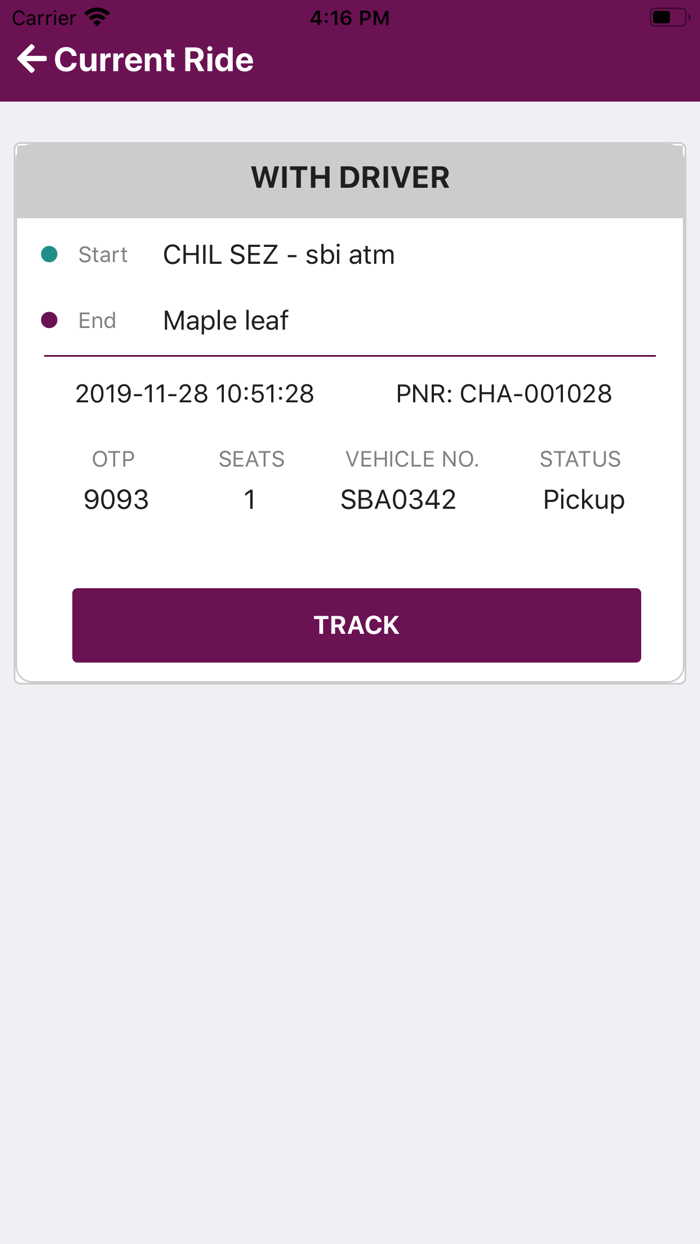Image resolution: width=700 pixels, height=1244 pixels.
Task: Tap vehicle number SBA0342
Action: click(398, 499)
